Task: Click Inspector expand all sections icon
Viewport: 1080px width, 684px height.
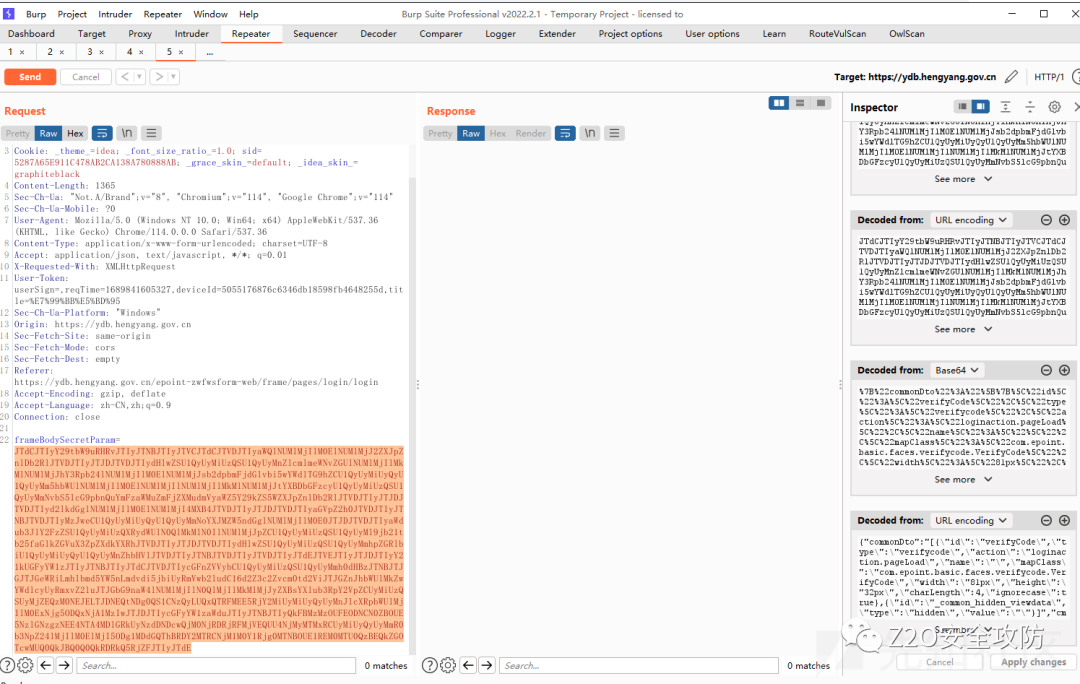Action: coord(1006,107)
